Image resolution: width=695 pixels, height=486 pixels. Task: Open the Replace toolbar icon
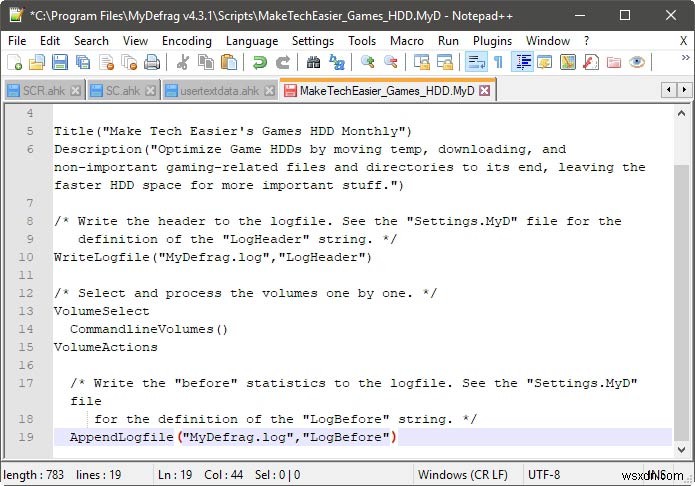point(337,62)
